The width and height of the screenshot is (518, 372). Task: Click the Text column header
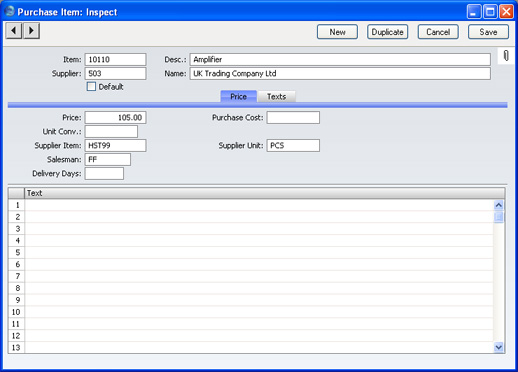click(265, 193)
